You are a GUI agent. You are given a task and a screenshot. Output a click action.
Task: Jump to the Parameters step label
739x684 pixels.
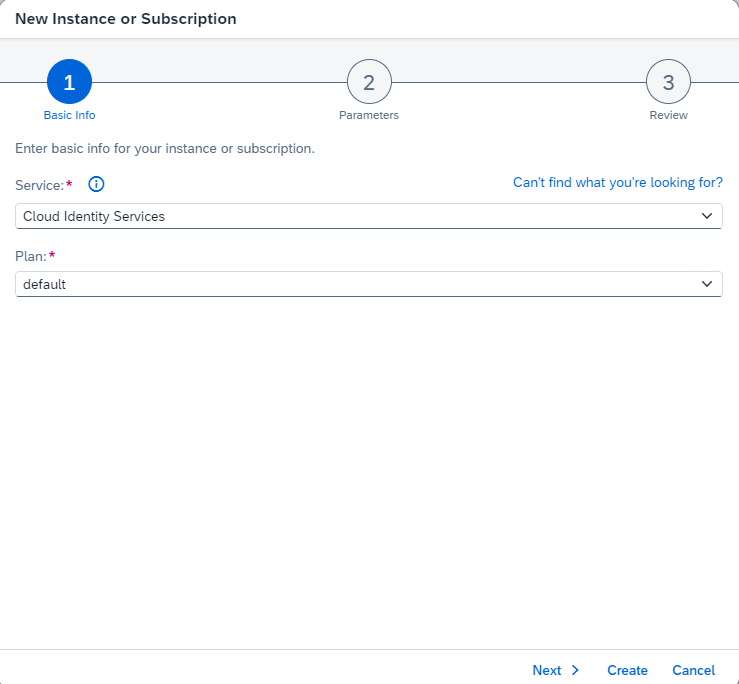pyautogui.click(x=368, y=115)
